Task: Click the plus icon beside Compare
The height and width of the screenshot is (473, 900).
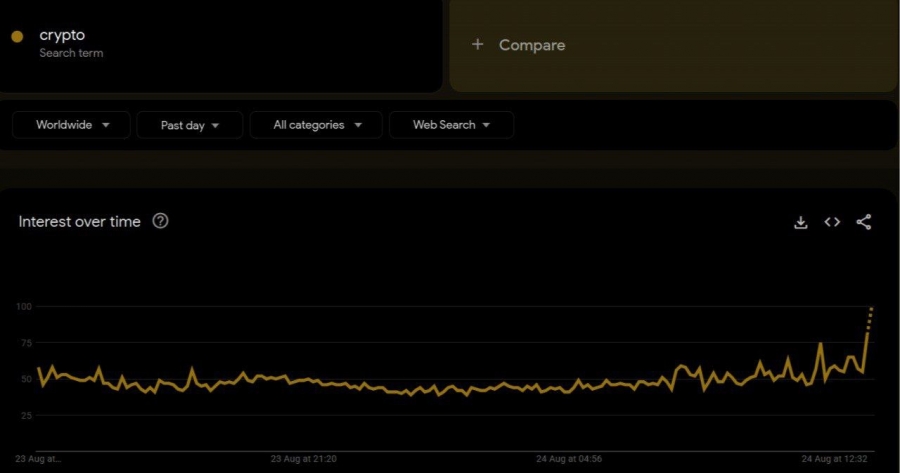Action: click(478, 45)
